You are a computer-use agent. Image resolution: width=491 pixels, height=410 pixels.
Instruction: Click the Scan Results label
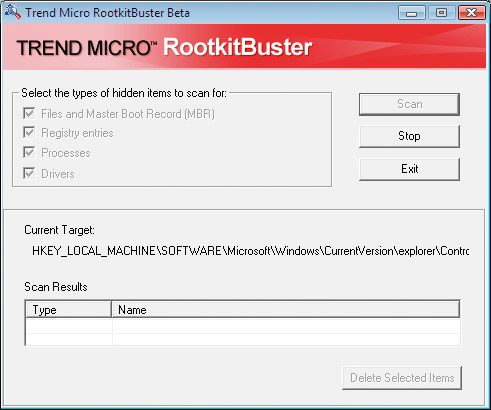[x=56, y=287]
